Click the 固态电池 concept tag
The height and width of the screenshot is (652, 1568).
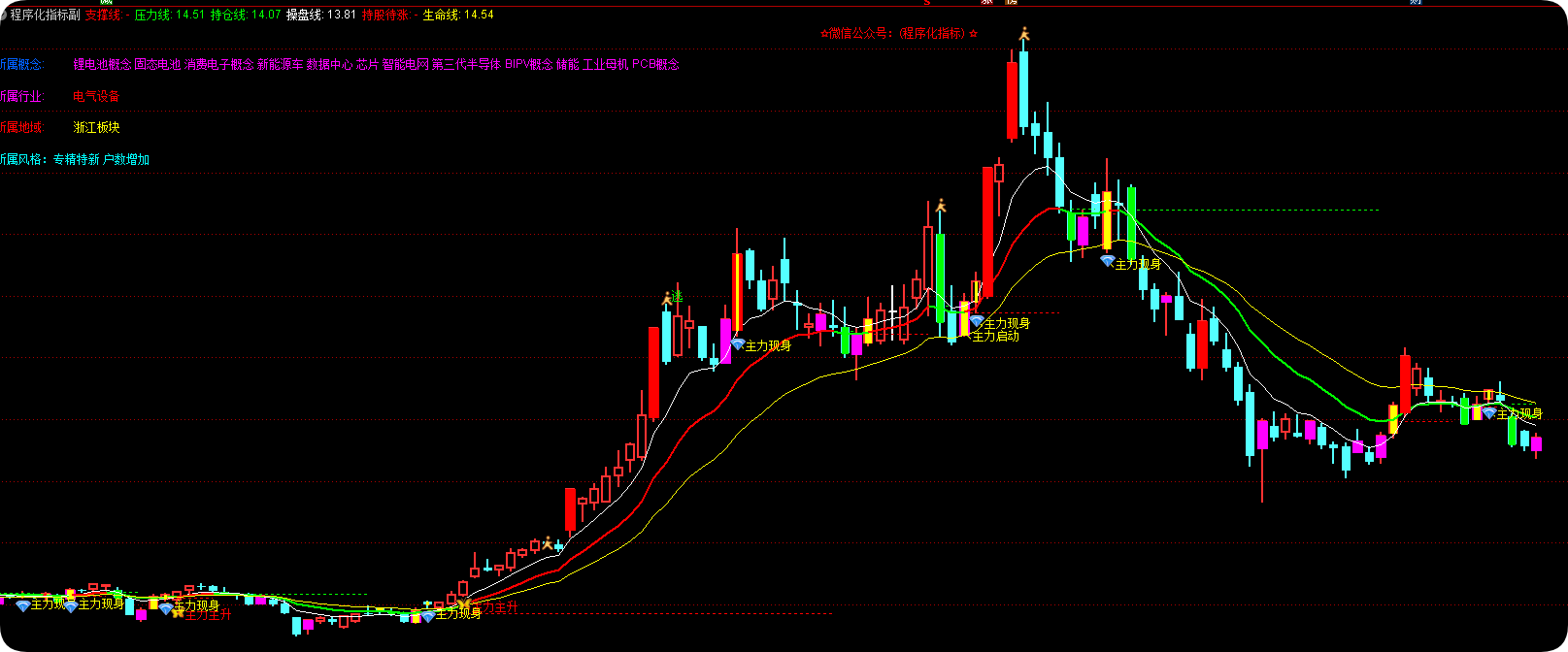[157, 64]
